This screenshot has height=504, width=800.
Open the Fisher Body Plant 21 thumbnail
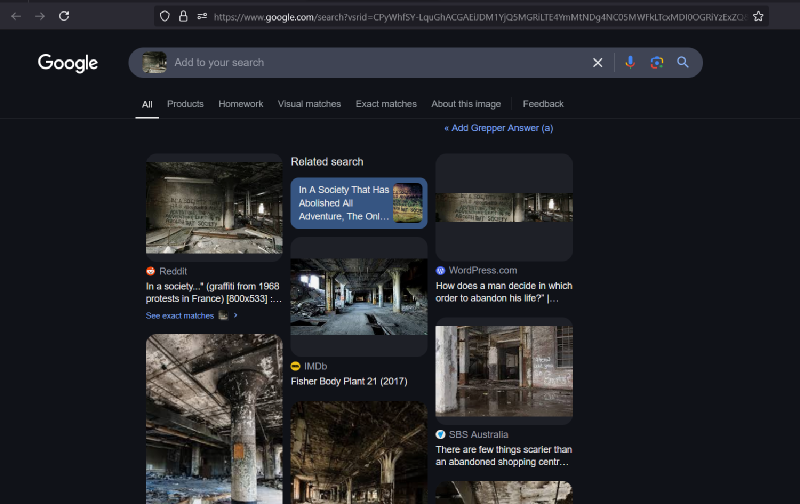pyautogui.click(x=358, y=296)
